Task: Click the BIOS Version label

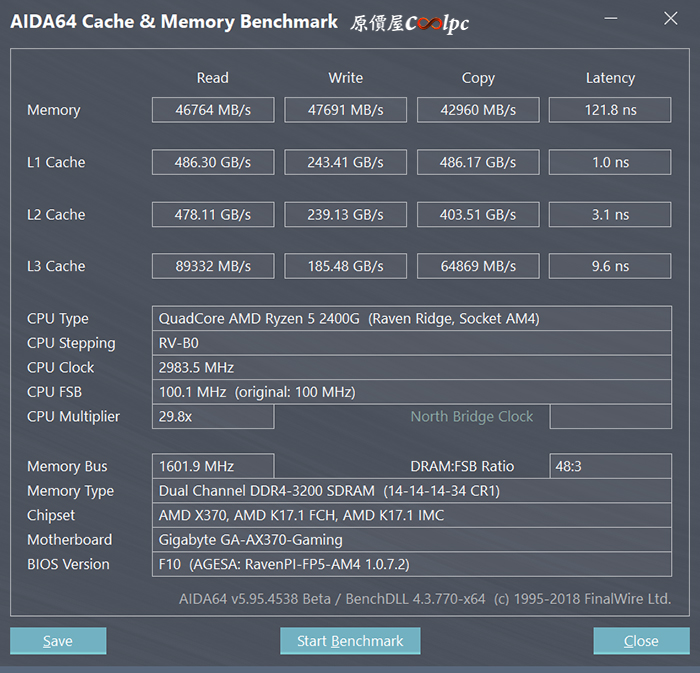Action: [68, 564]
